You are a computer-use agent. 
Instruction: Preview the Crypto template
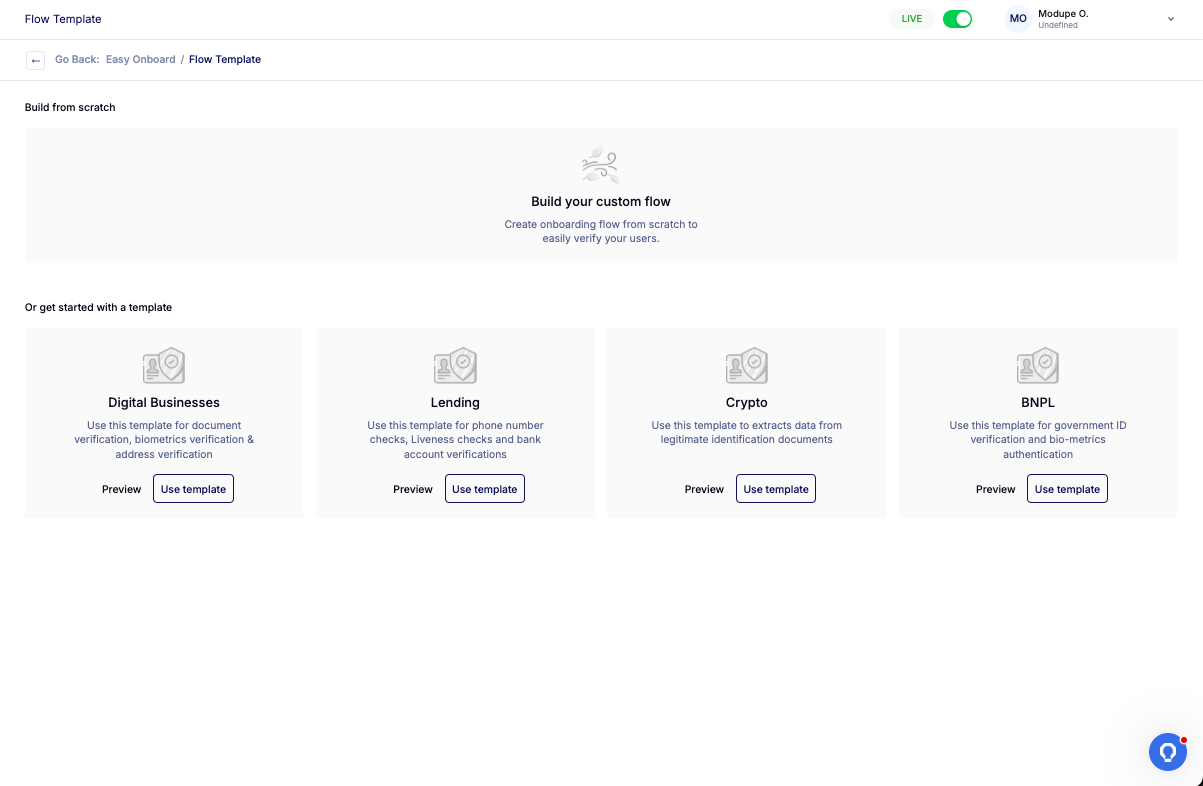[x=704, y=489]
